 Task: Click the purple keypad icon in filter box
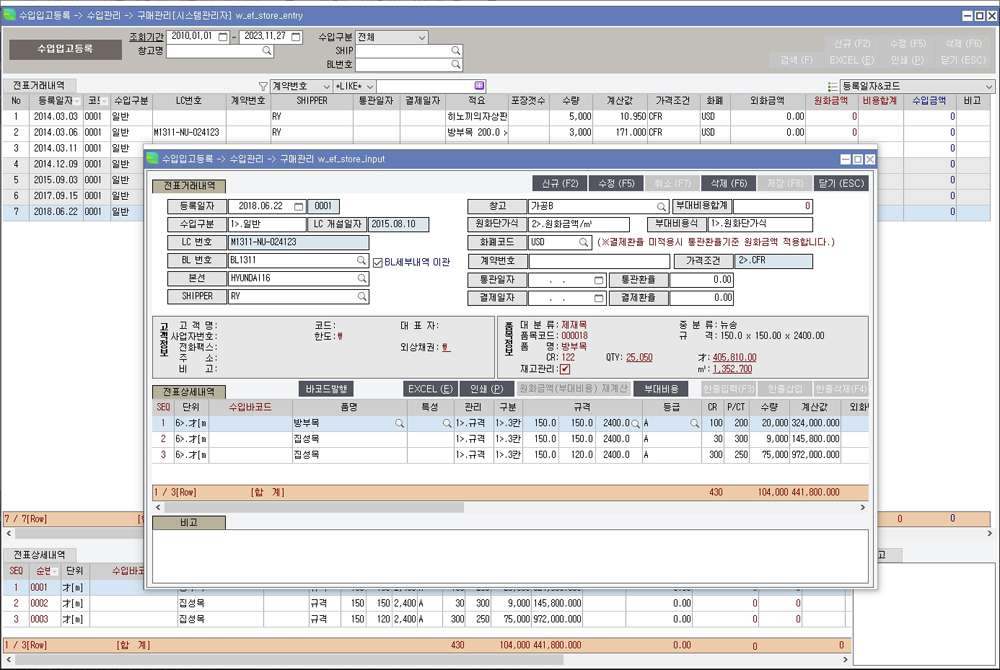[x=479, y=85]
